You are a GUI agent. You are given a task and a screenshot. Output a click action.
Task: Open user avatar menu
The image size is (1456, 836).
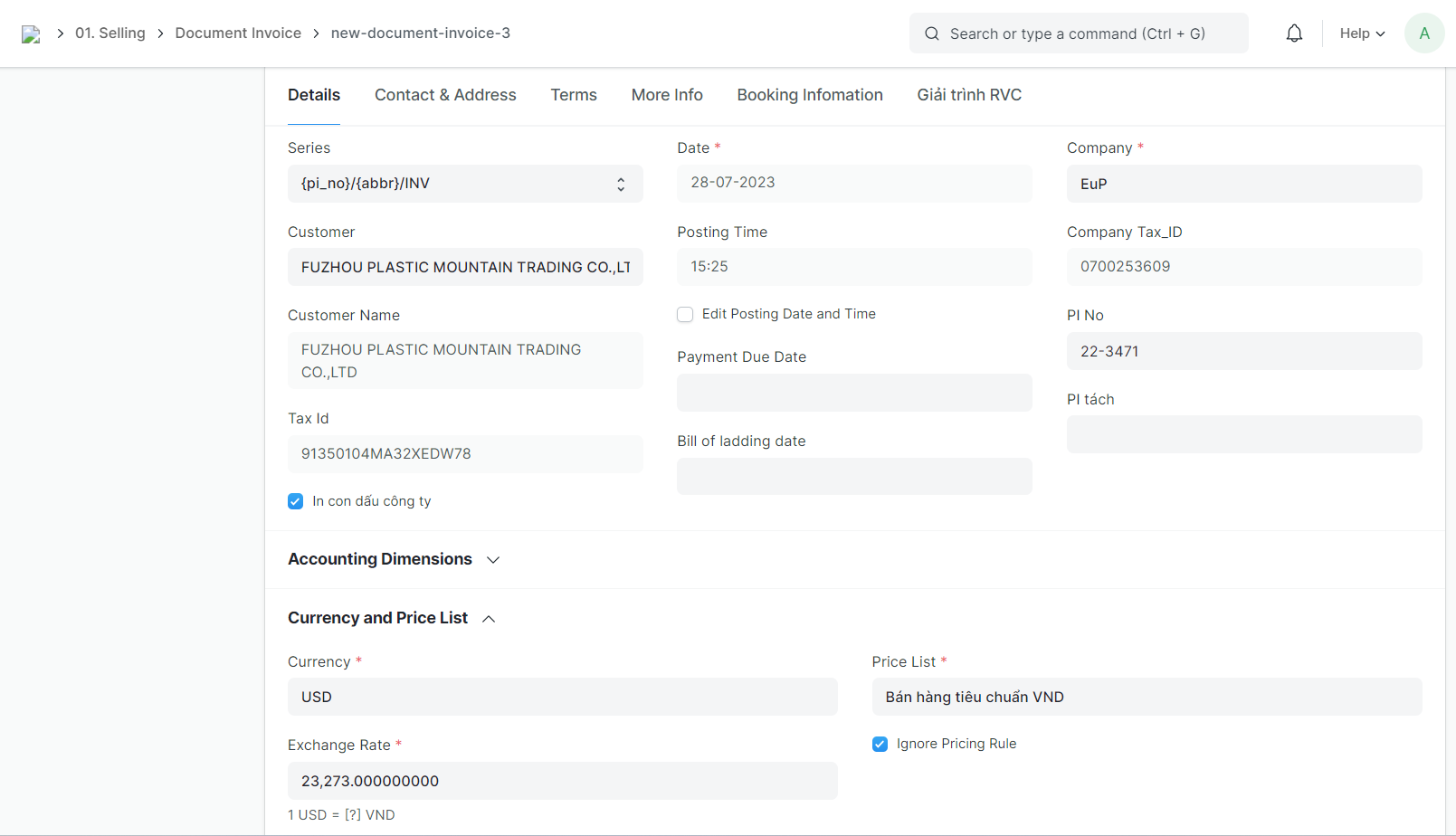pos(1423,33)
